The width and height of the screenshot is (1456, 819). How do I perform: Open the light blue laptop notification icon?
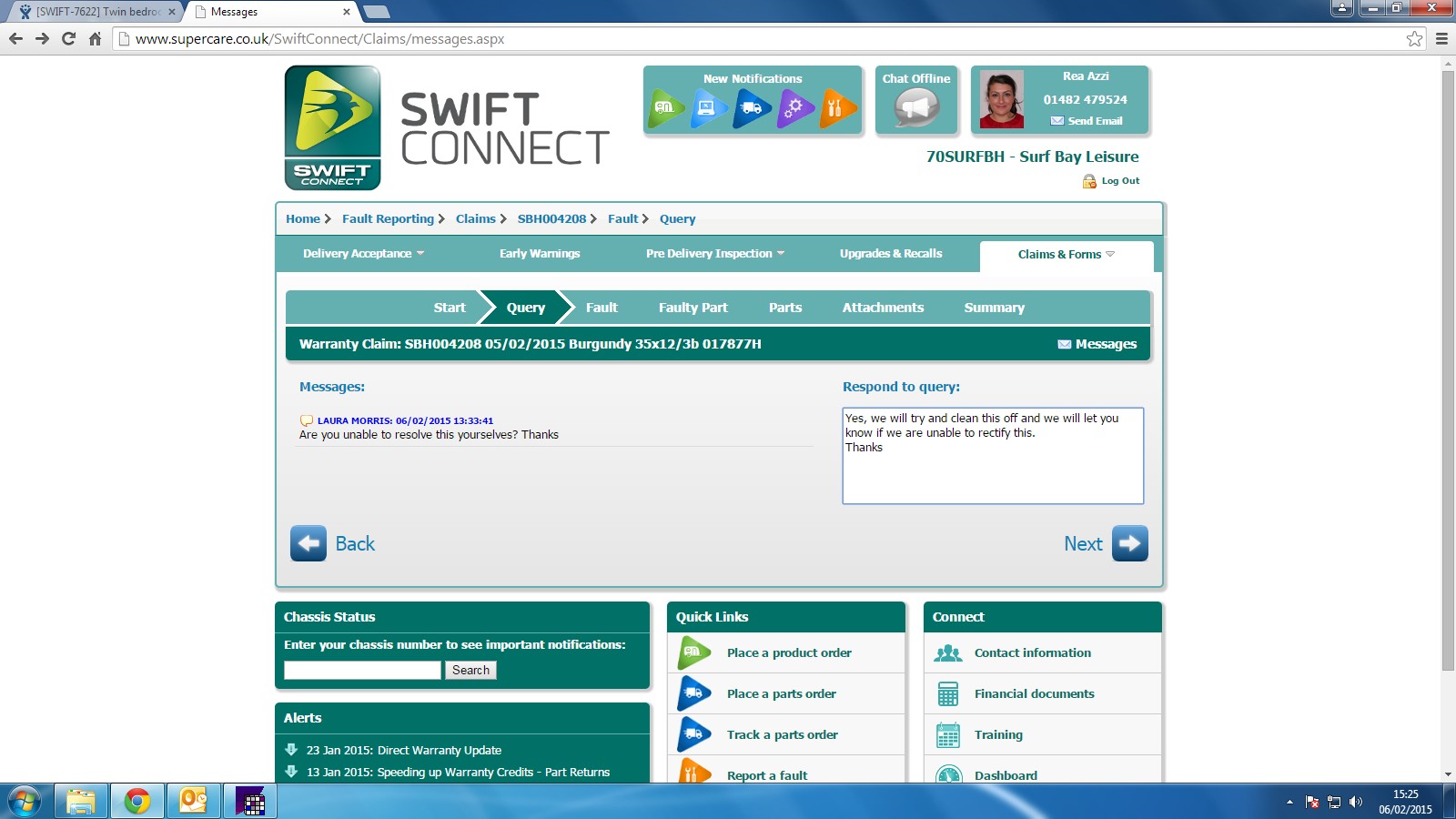click(708, 109)
